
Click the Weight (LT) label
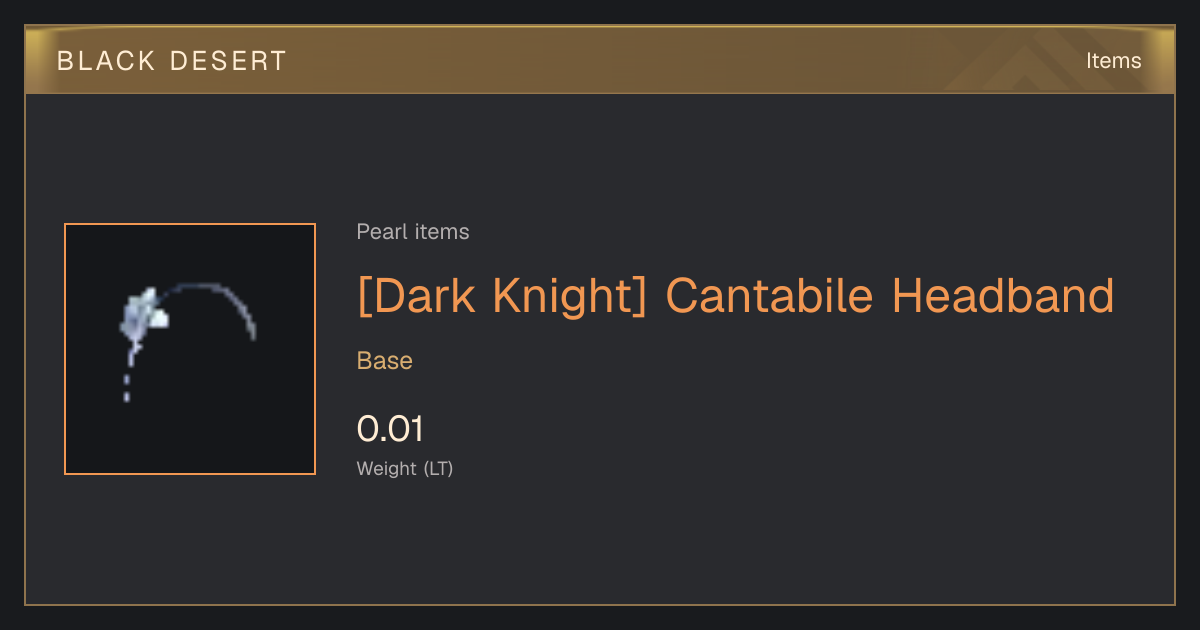[x=405, y=468]
